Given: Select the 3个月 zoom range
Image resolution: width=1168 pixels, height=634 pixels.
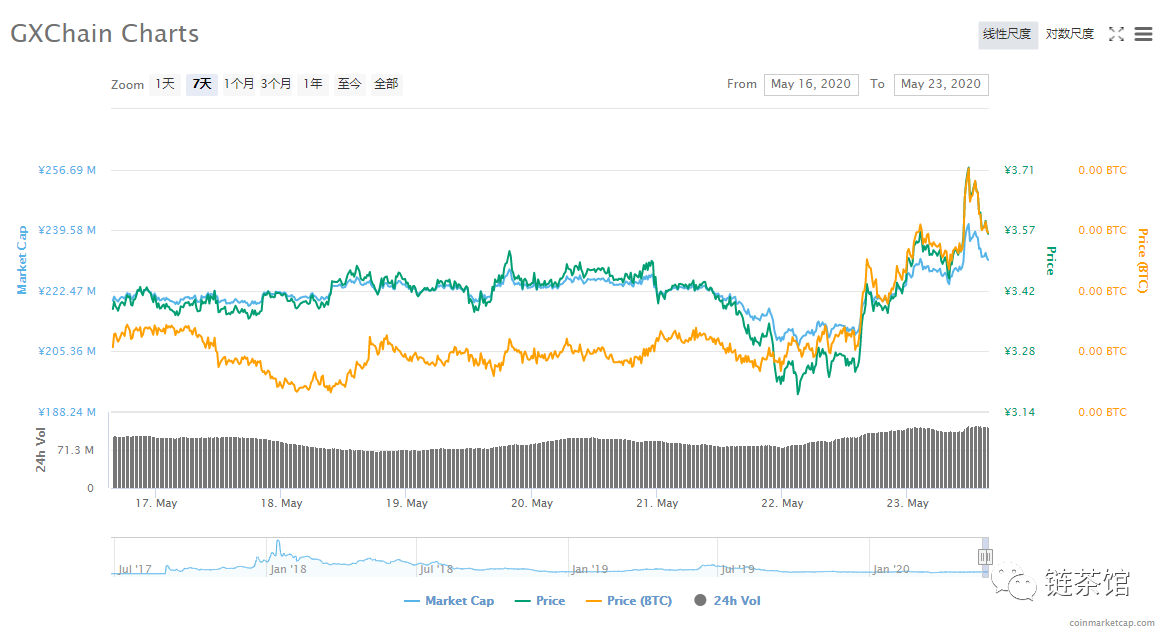Looking at the screenshot, I should pyautogui.click(x=276, y=84).
